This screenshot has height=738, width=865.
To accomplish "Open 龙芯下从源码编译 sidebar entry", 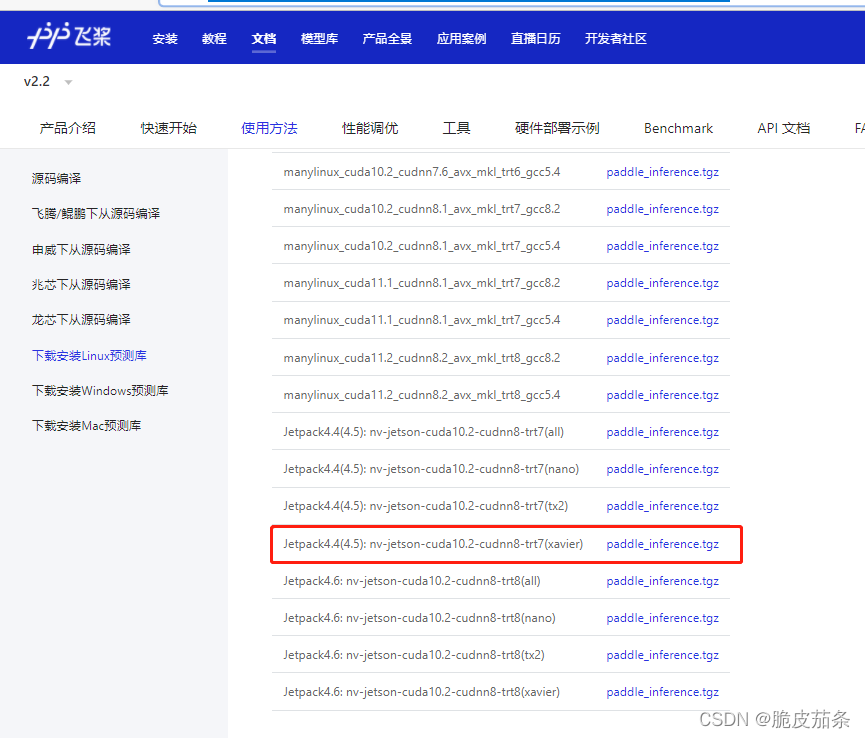I will tap(81, 320).
